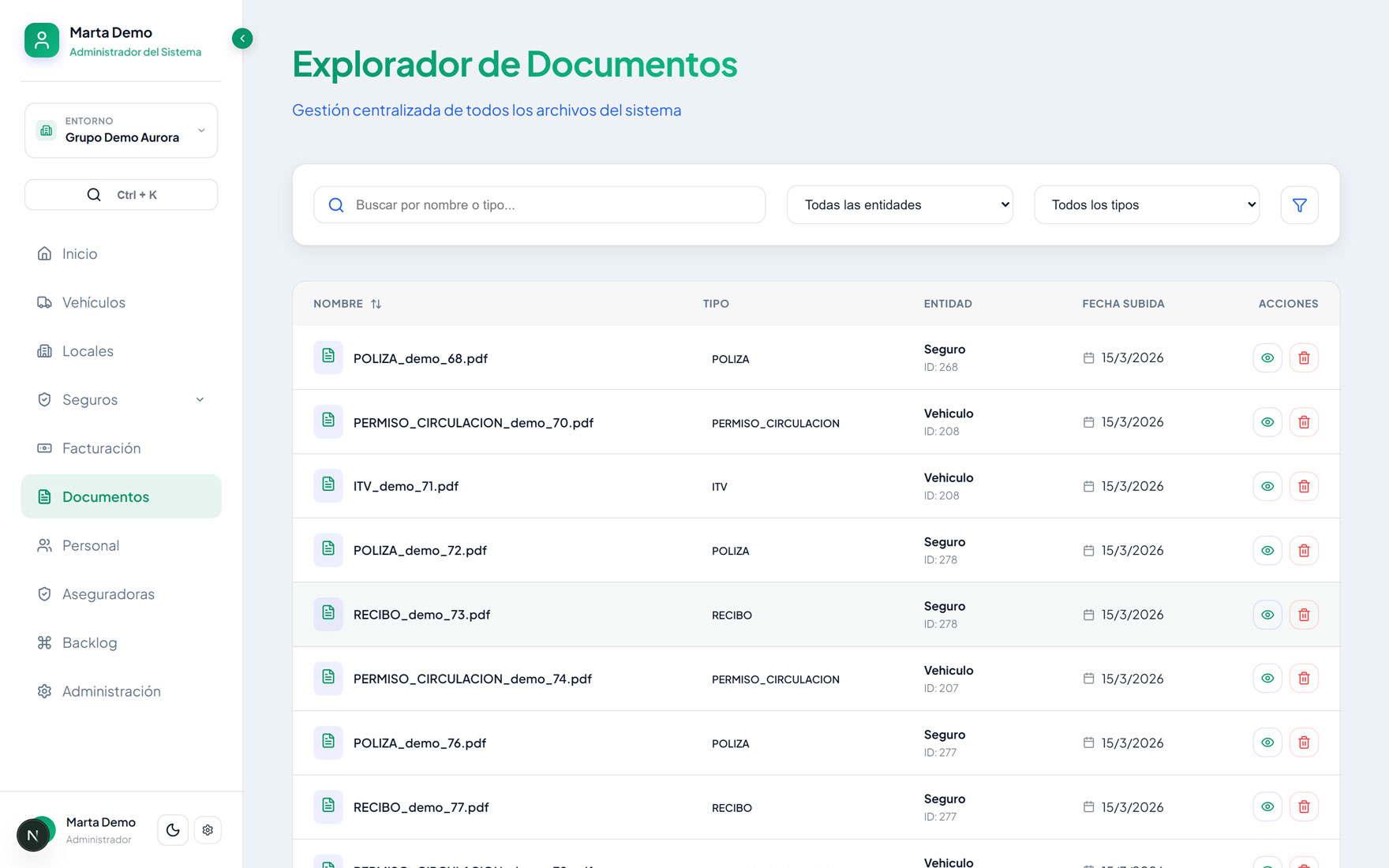Click the calendar icon in ITV_demo_71.pdf row

1088,486
